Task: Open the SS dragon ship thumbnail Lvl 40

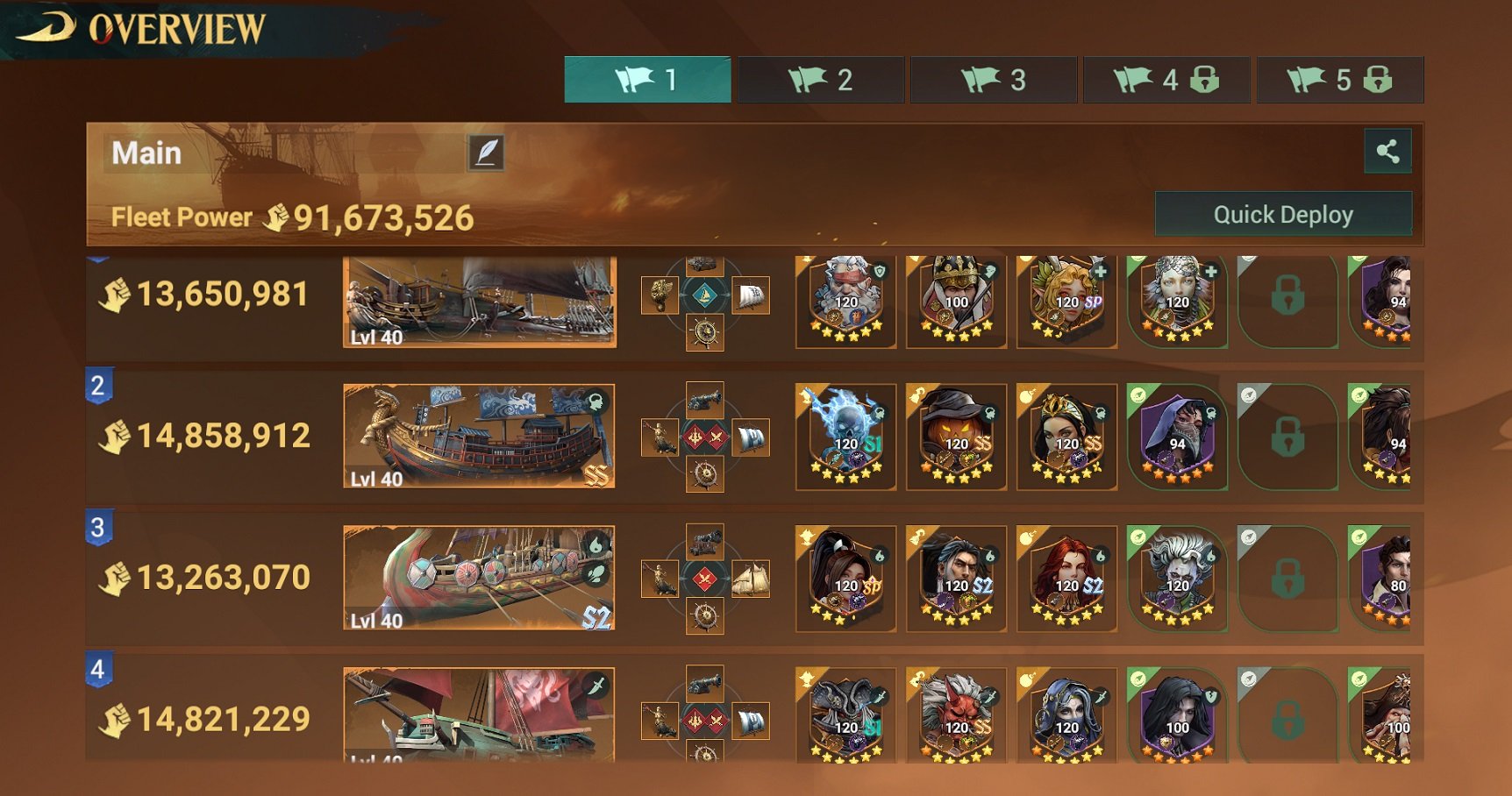Action: click(x=479, y=437)
